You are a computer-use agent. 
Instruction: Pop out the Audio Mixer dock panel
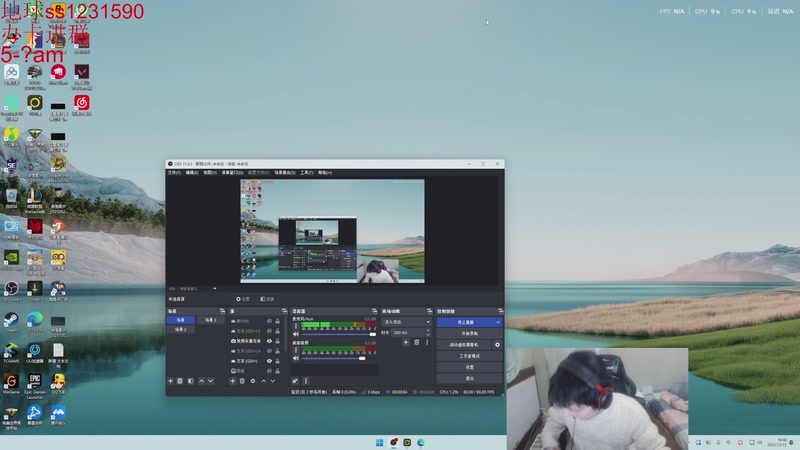click(x=374, y=311)
